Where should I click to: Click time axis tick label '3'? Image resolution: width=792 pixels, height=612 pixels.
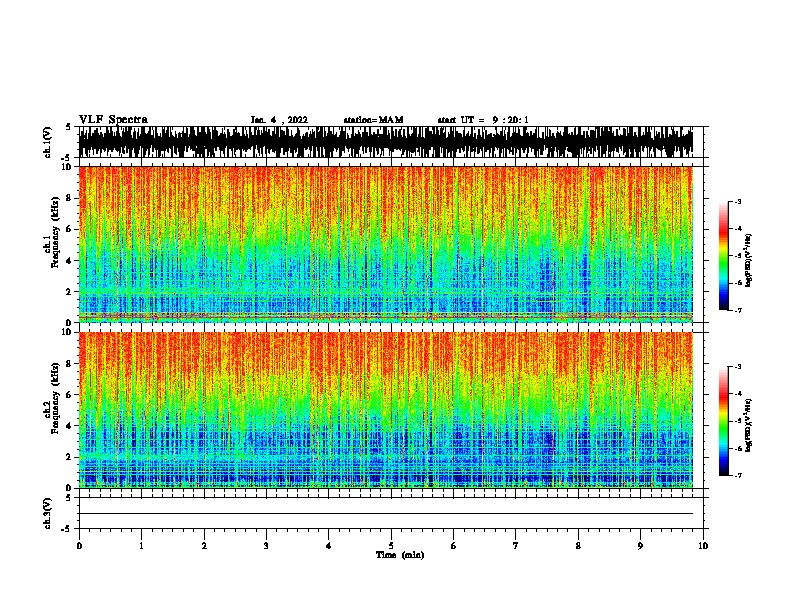click(x=266, y=546)
